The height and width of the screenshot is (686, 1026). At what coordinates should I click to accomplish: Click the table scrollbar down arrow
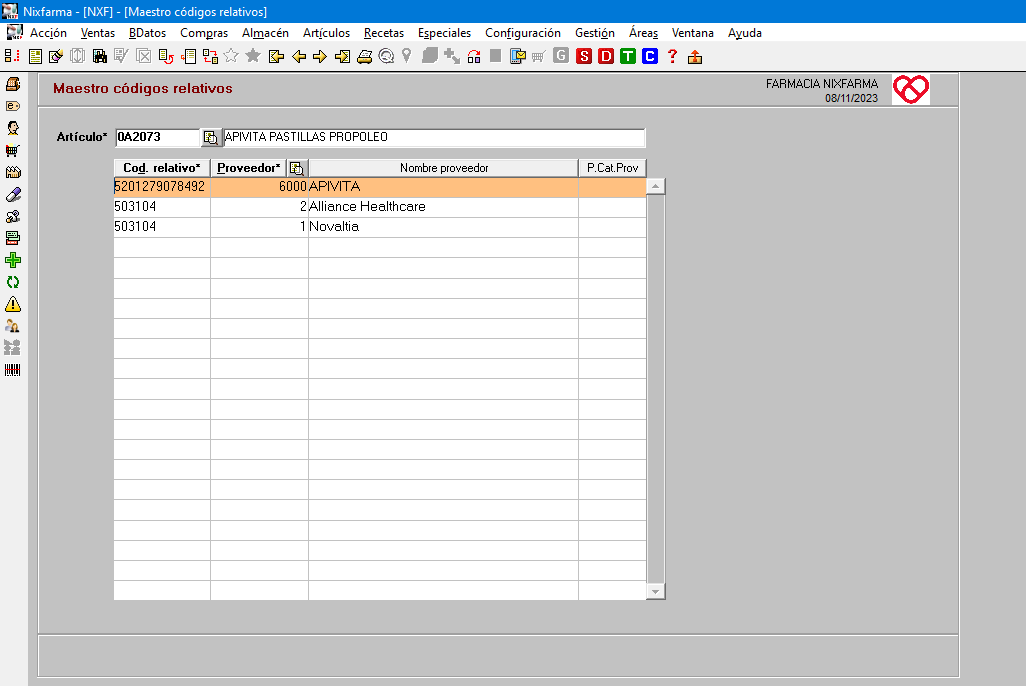click(x=655, y=591)
